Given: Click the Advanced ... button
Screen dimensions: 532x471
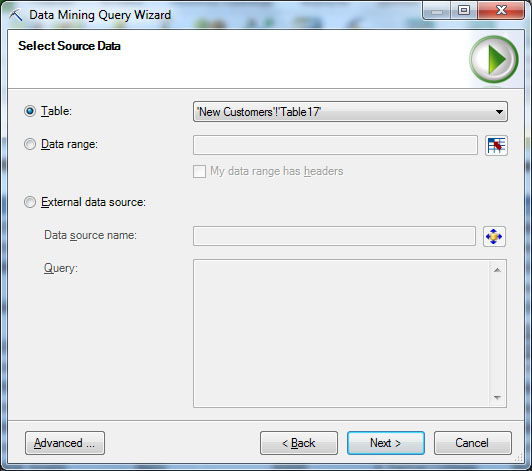Looking at the screenshot, I should click(x=65, y=443).
